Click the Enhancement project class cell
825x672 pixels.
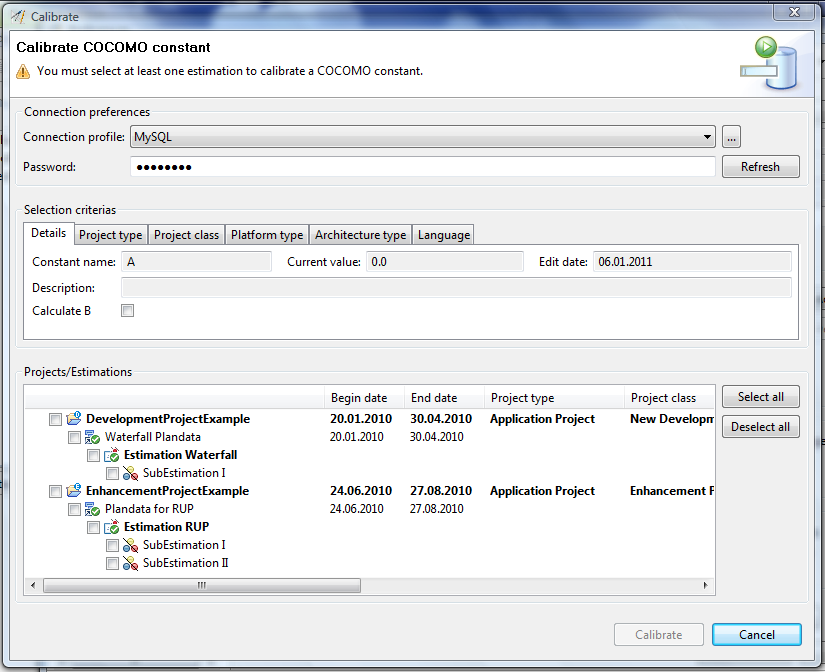672,491
